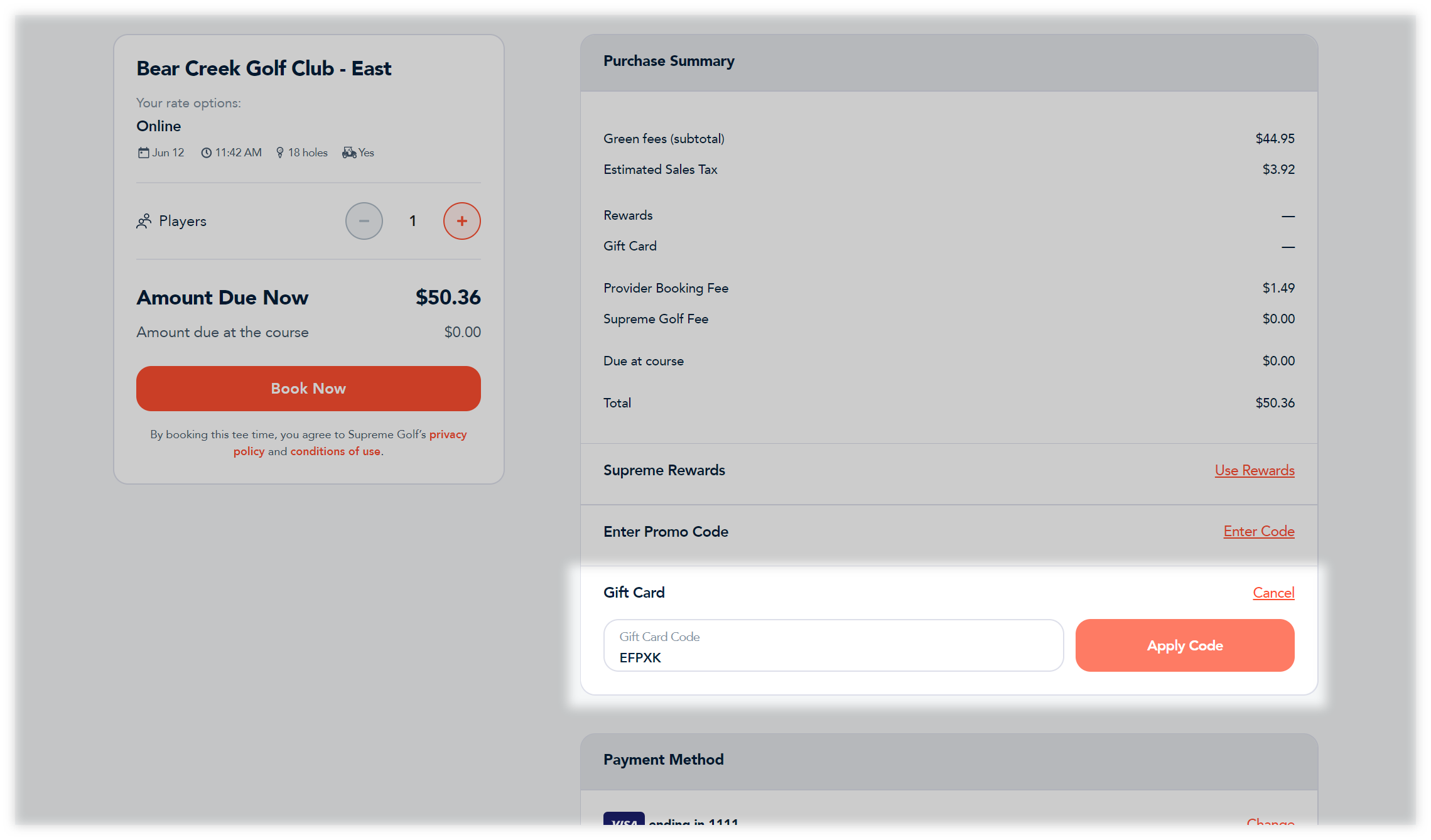Click the player count number 1
The image size is (1431, 840).
coord(413,221)
